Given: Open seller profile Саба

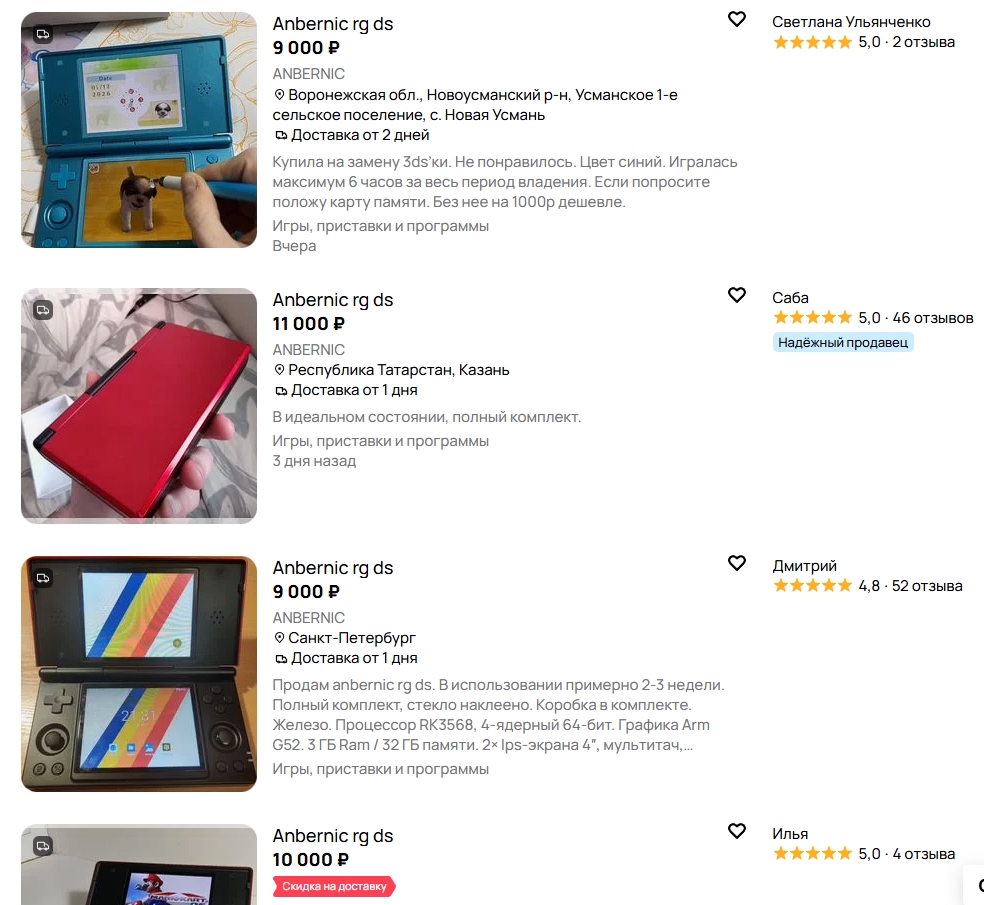Looking at the screenshot, I should (790, 297).
